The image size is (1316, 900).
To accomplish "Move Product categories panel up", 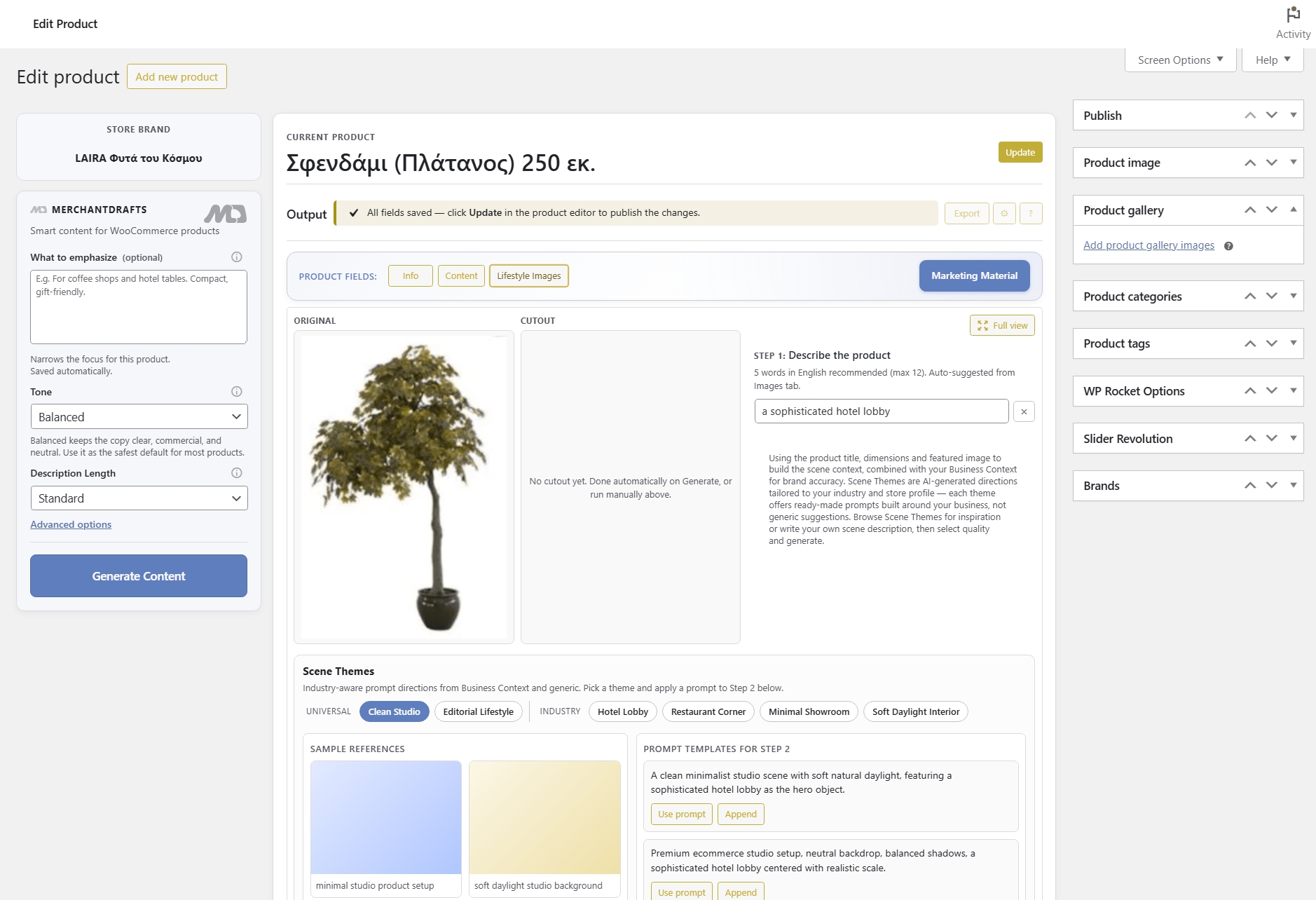I will click(x=1250, y=296).
